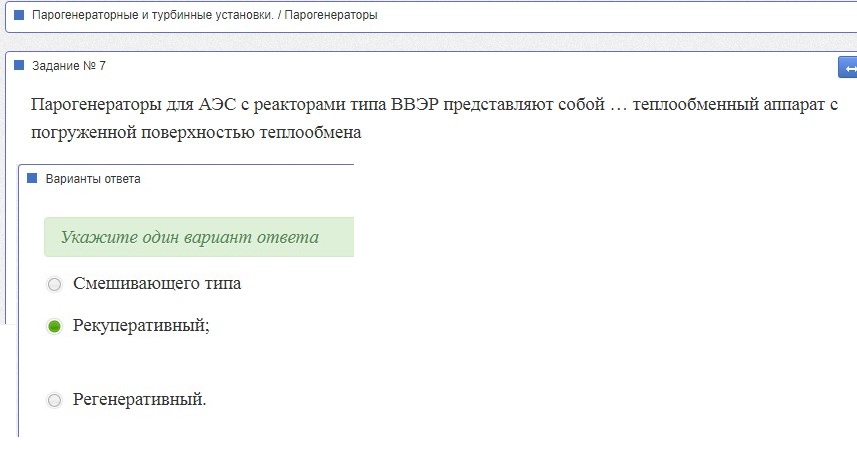The height and width of the screenshot is (449, 857).
Task: Click the 'Регенеративный.' answer label text
Action: (x=139, y=399)
